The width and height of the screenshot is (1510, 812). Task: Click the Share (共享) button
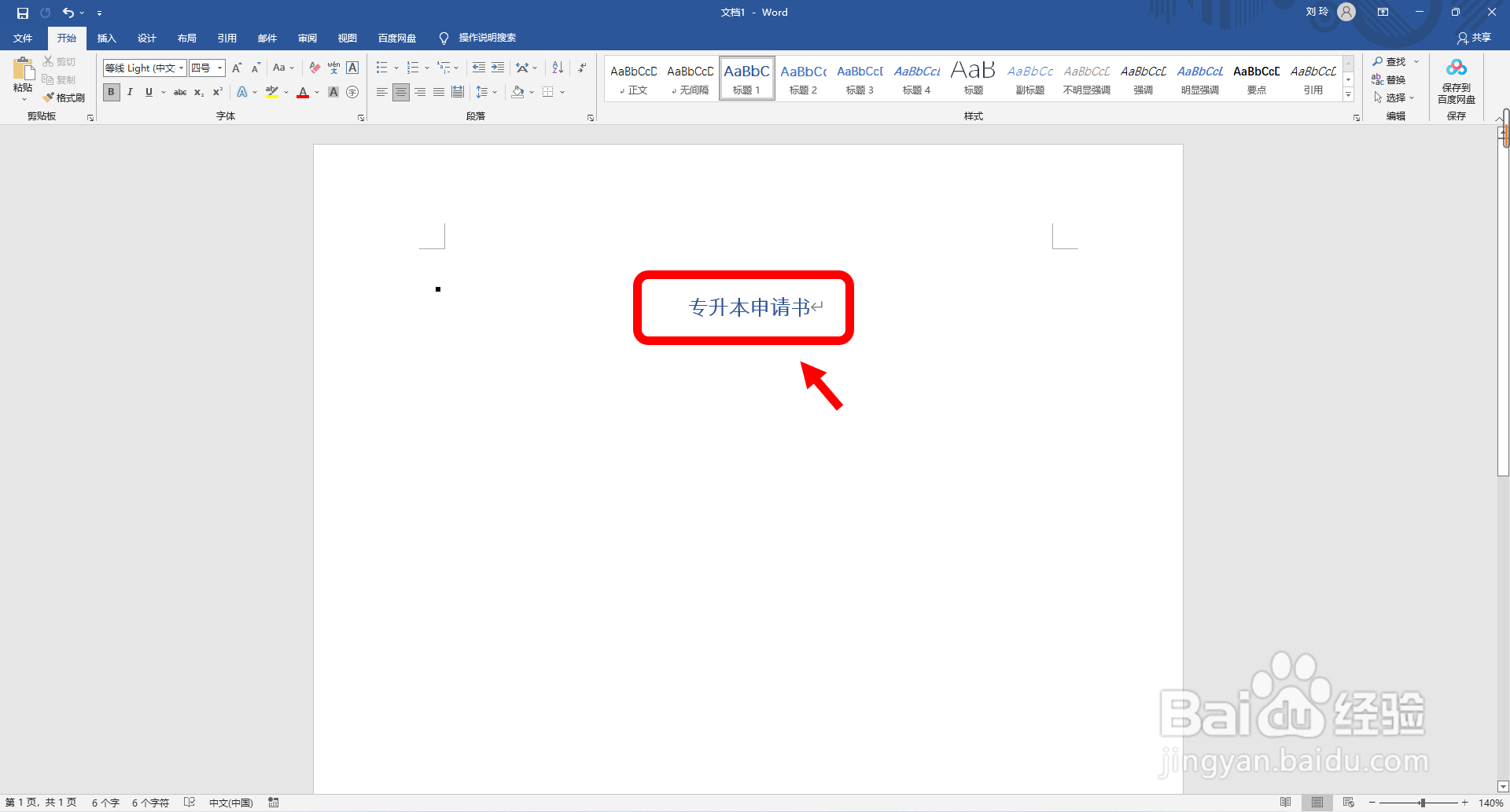click(1474, 38)
